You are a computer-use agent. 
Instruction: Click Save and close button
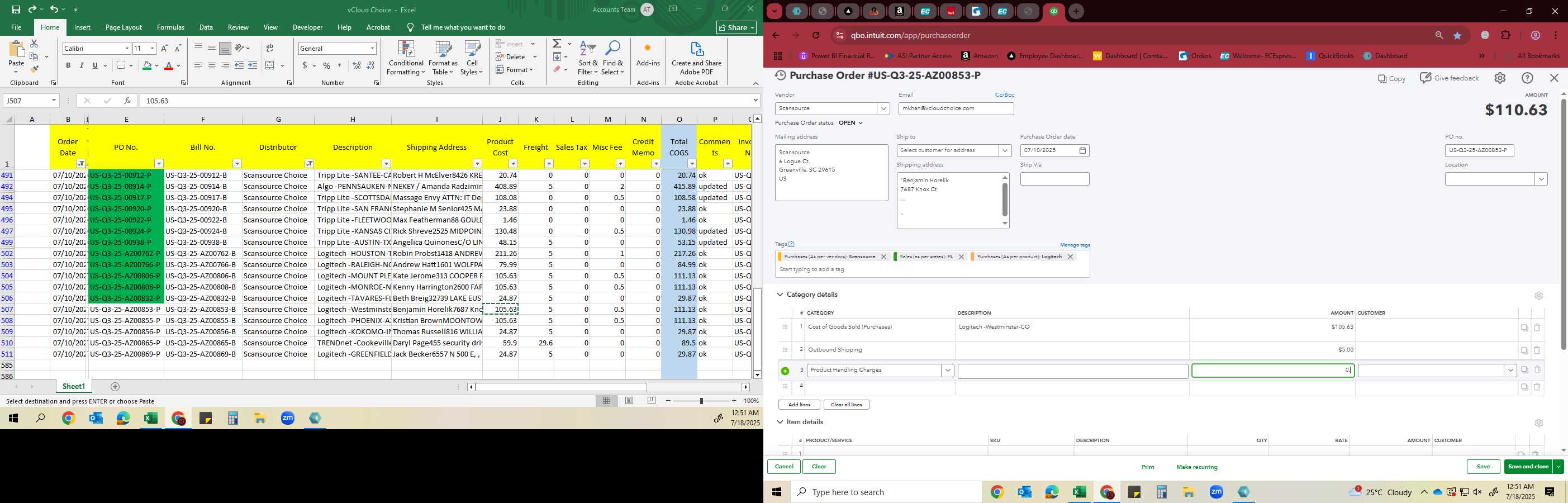pyautogui.click(x=1528, y=467)
